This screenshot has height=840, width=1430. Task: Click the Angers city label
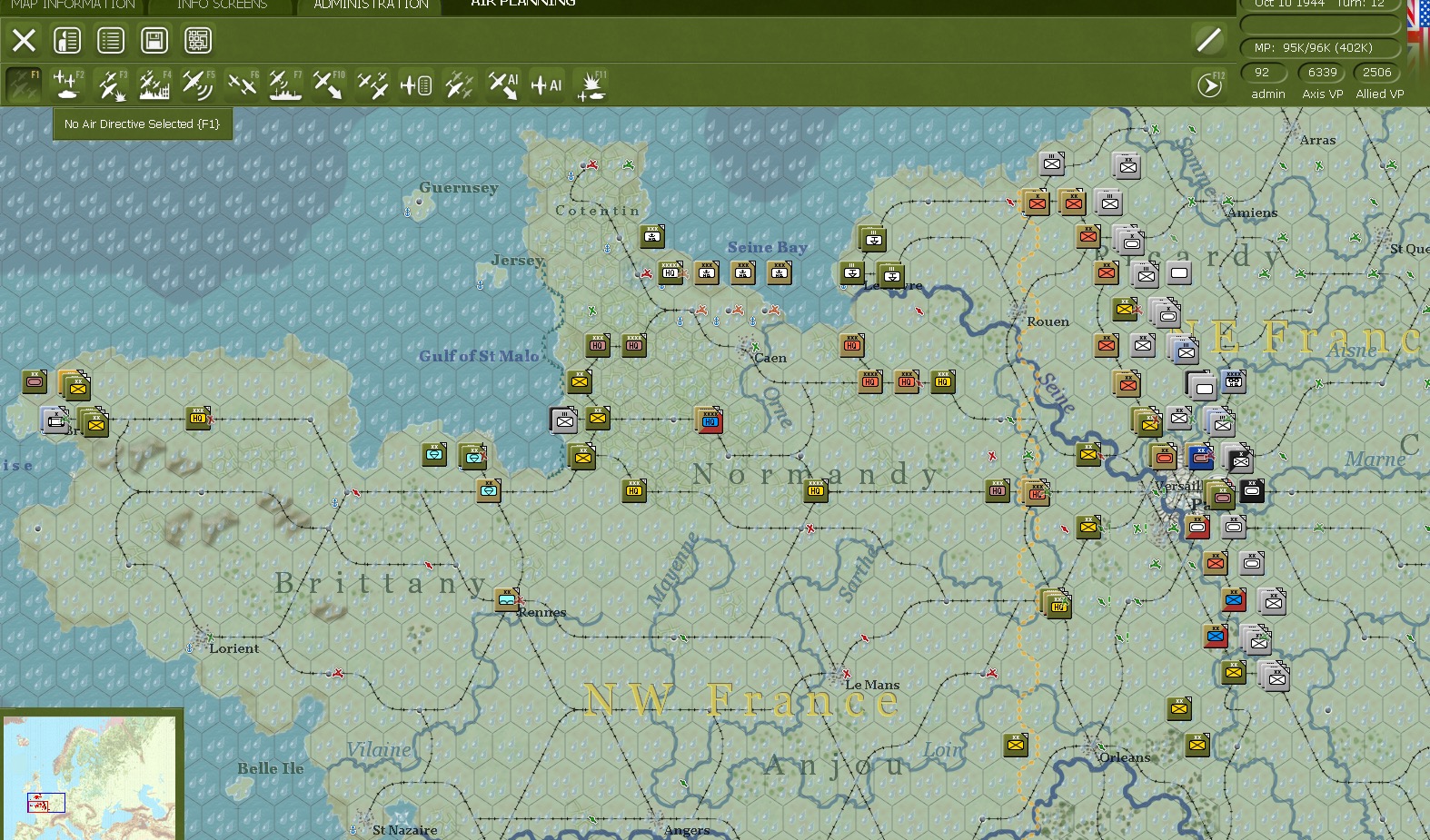[687, 830]
